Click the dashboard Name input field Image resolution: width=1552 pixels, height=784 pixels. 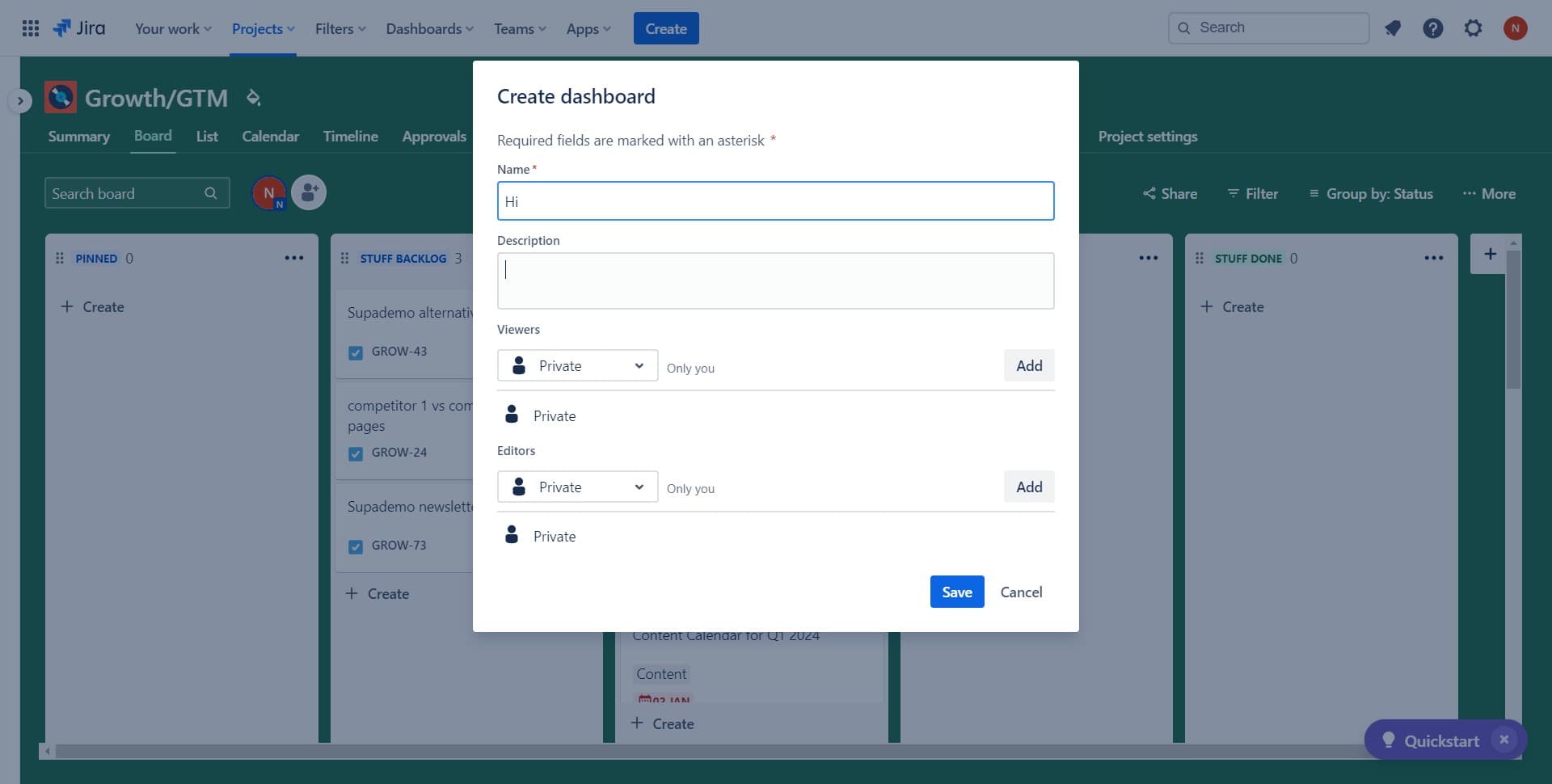click(774, 201)
